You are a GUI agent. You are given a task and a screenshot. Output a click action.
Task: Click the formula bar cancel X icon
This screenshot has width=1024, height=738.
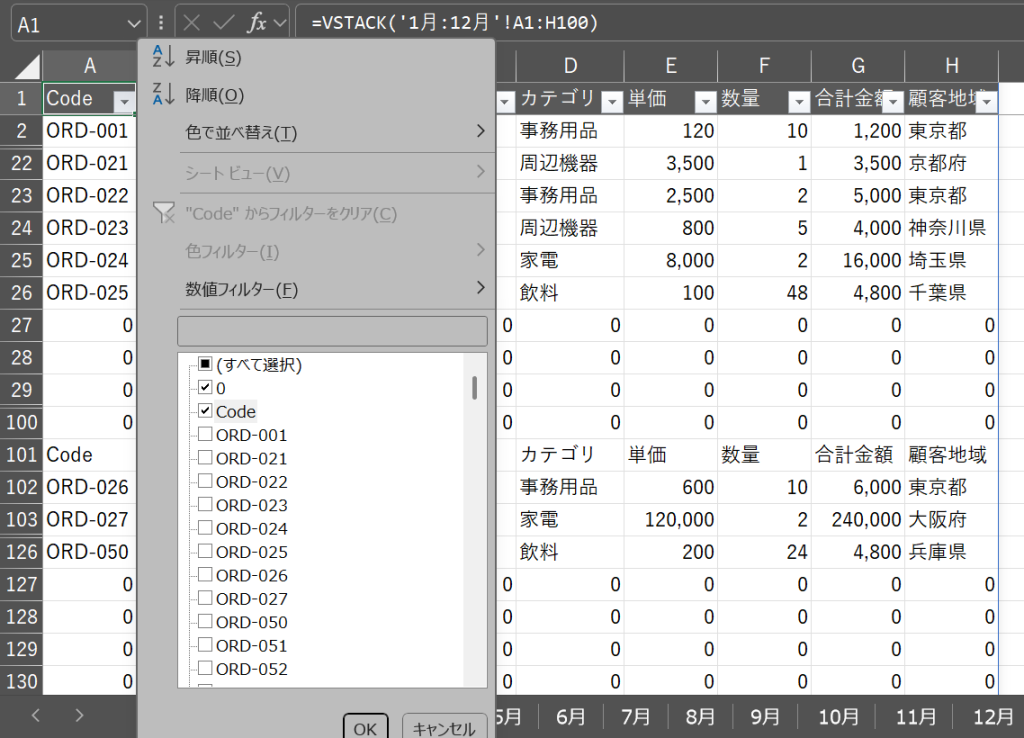[x=193, y=22]
